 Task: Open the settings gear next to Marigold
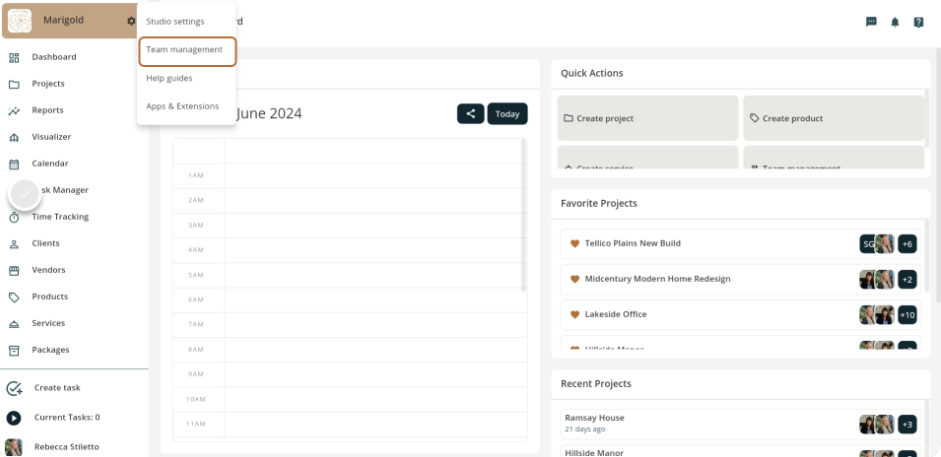tap(131, 21)
